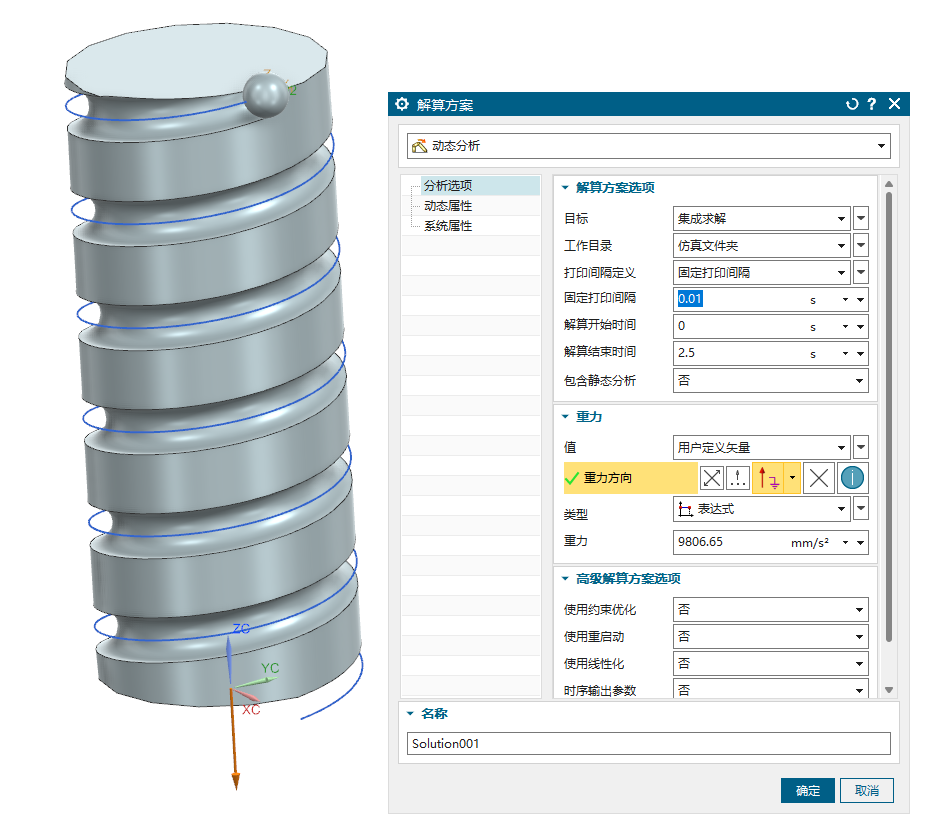Click the X clear-selection icon in gravity row
Image resolution: width=929 pixels, height=820 pixels.
819,478
